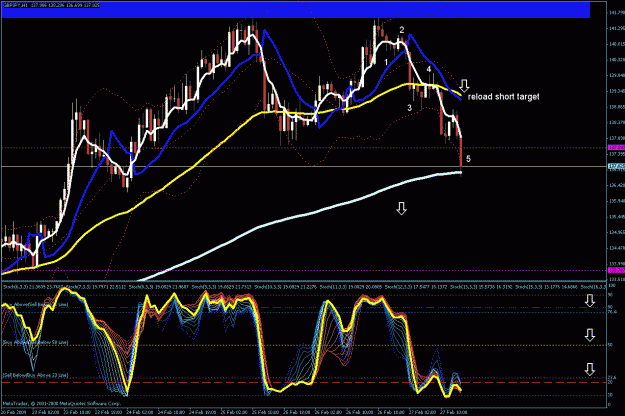This screenshot has height=416, width=625.
Task: Select the lower magenta price level tag
Action: [616, 270]
